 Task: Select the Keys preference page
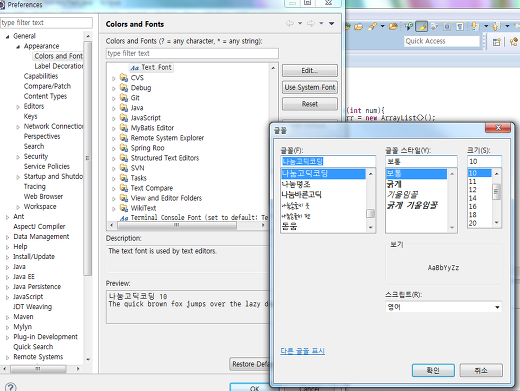point(30,116)
